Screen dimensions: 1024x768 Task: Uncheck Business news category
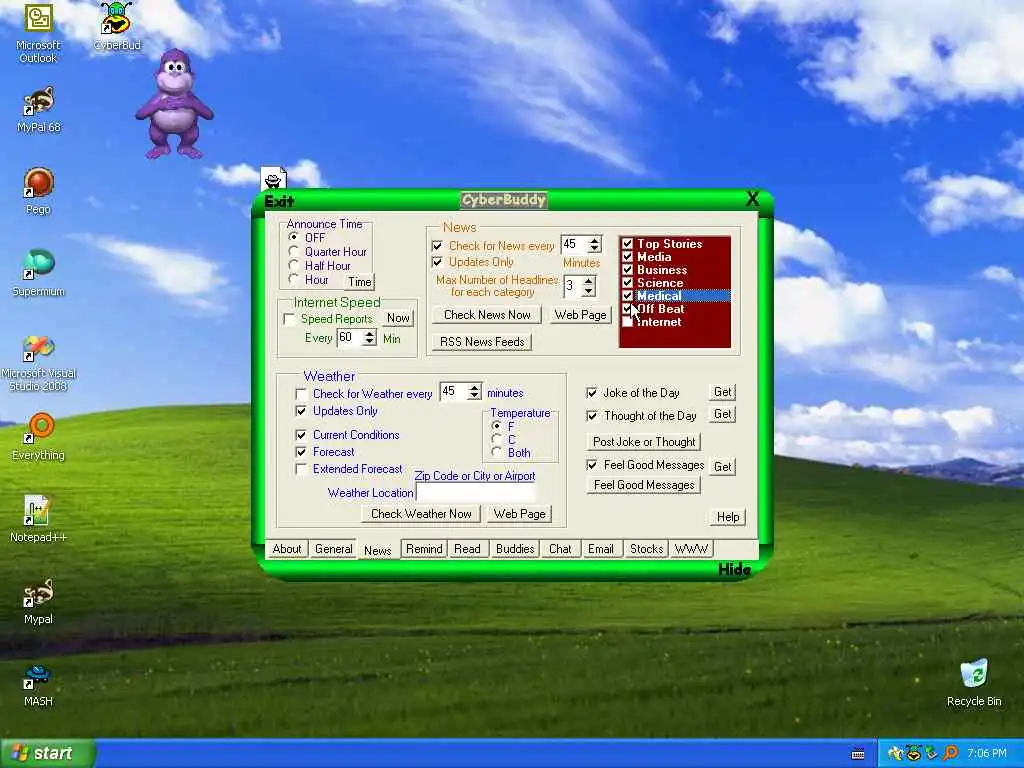coord(628,270)
